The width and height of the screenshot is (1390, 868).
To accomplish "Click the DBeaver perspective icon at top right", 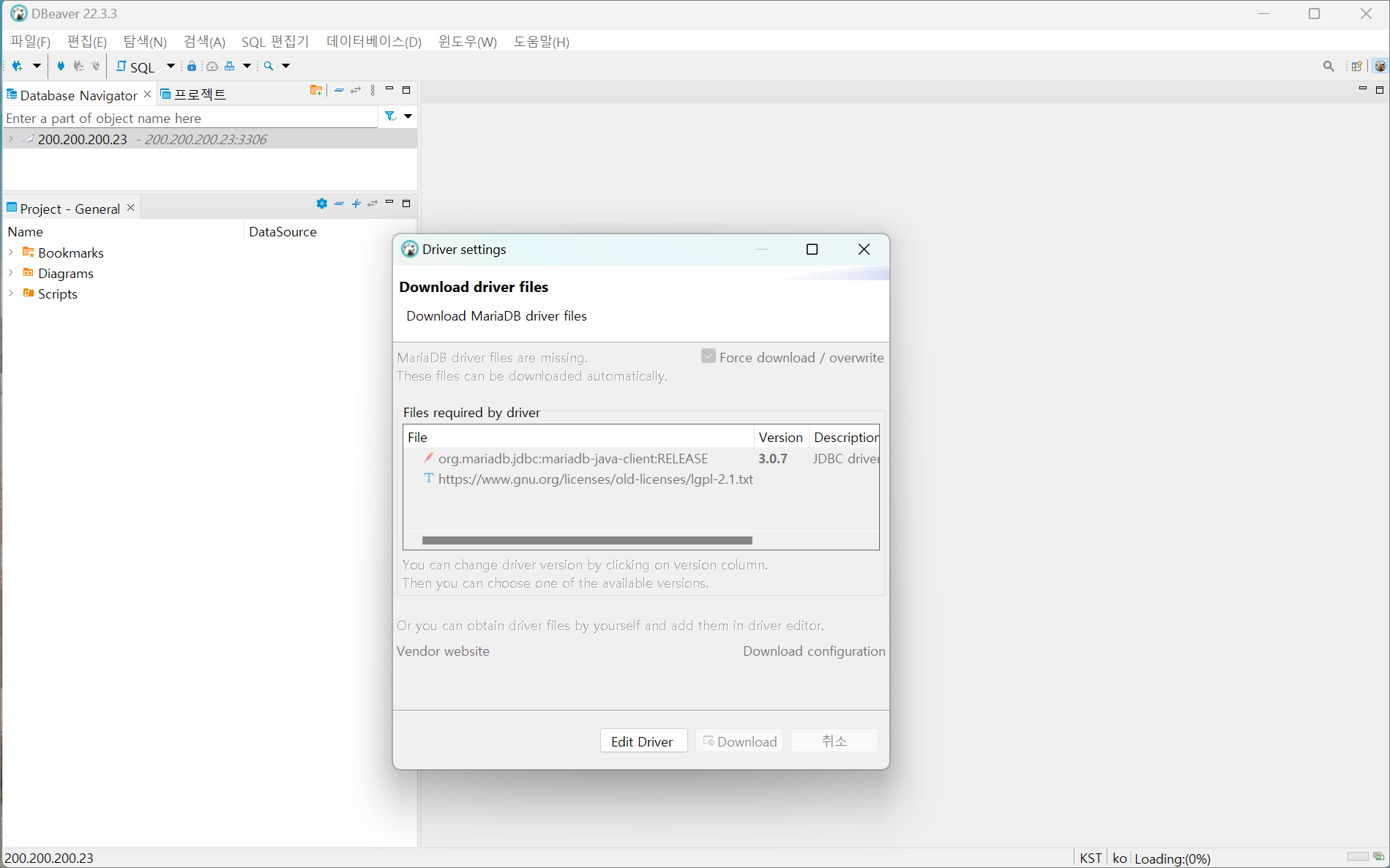I will [x=1380, y=66].
